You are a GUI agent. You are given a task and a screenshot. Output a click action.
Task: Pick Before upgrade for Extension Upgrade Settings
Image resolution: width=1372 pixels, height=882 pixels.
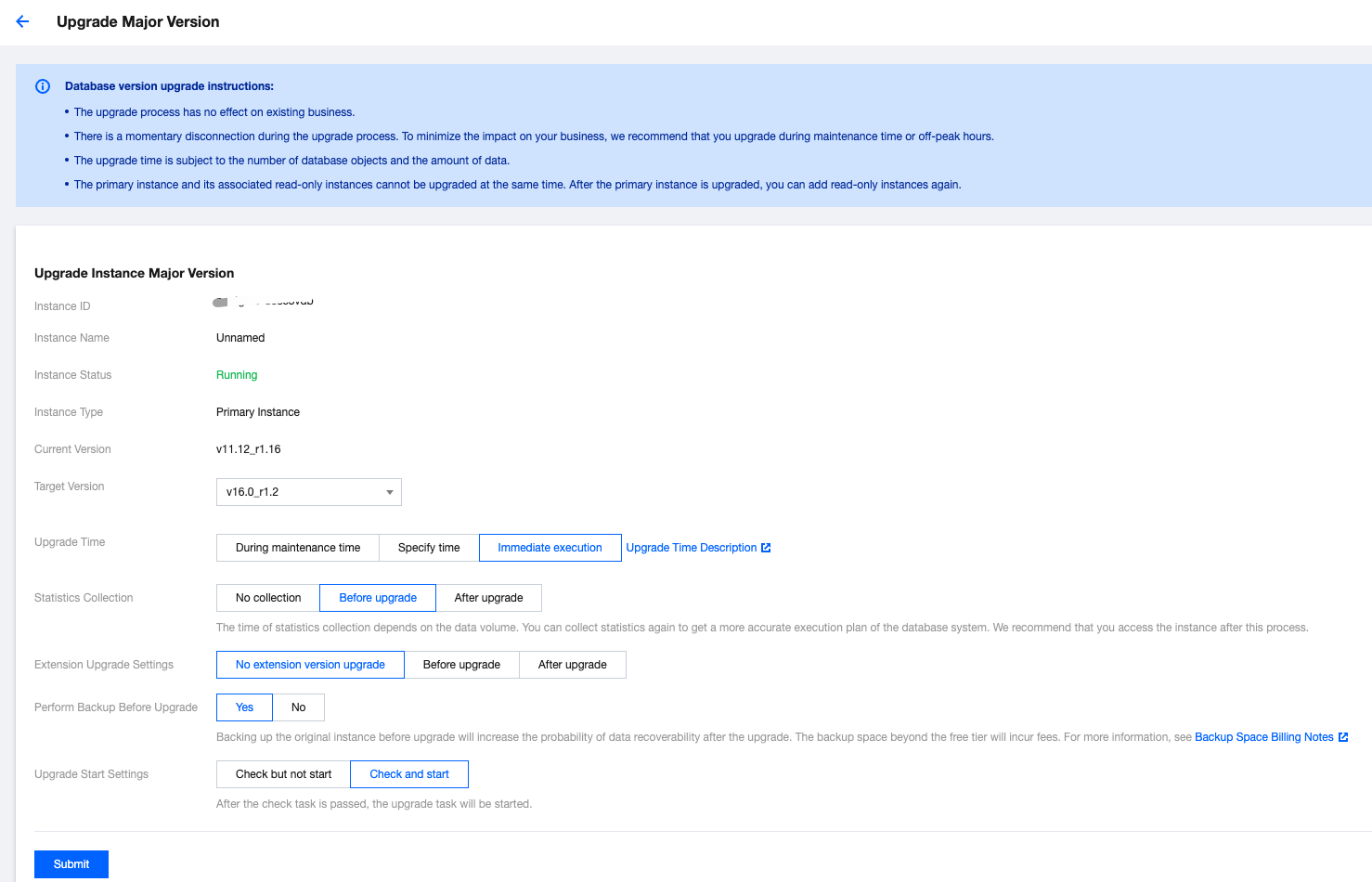click(461, 665)
